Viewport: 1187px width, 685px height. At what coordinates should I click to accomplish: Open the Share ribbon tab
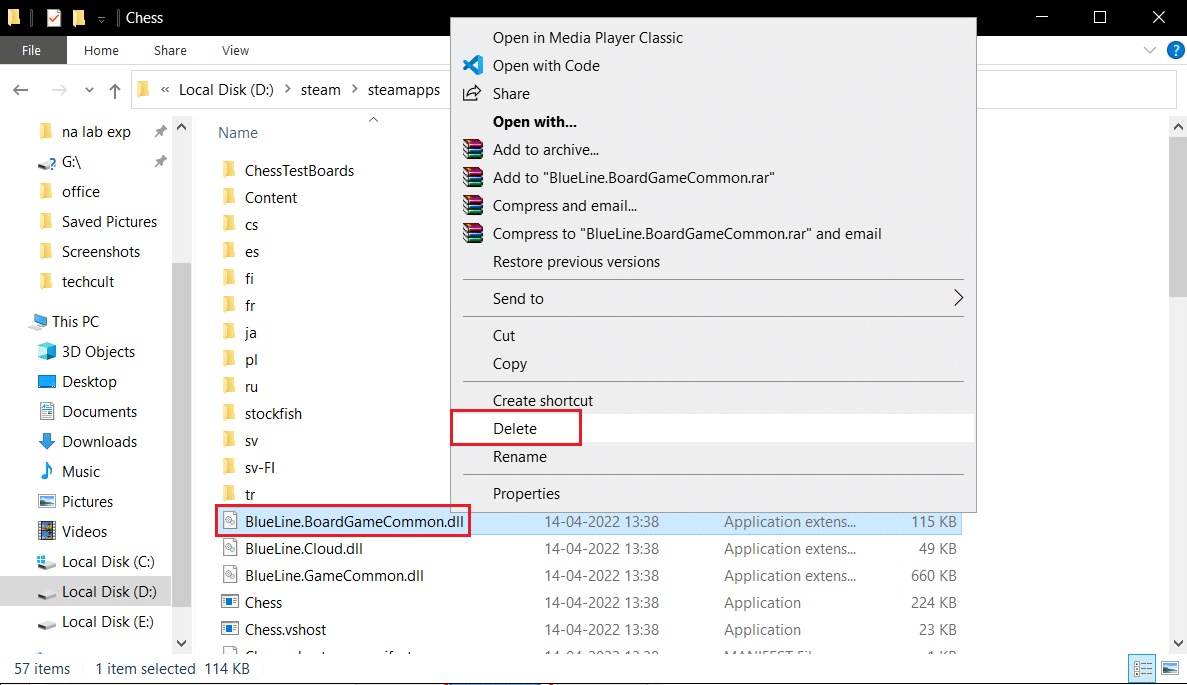click(x=170, y=50)
